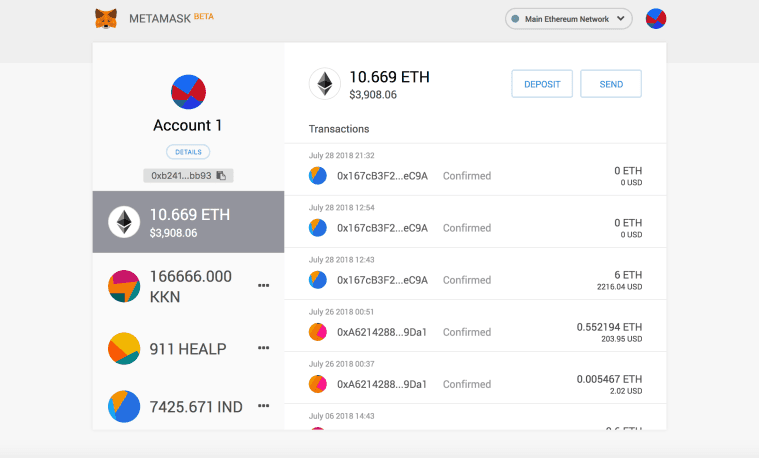Click the July 06 2018 14:43 date
The image size is (759, 458).
(x=341, y=416)
